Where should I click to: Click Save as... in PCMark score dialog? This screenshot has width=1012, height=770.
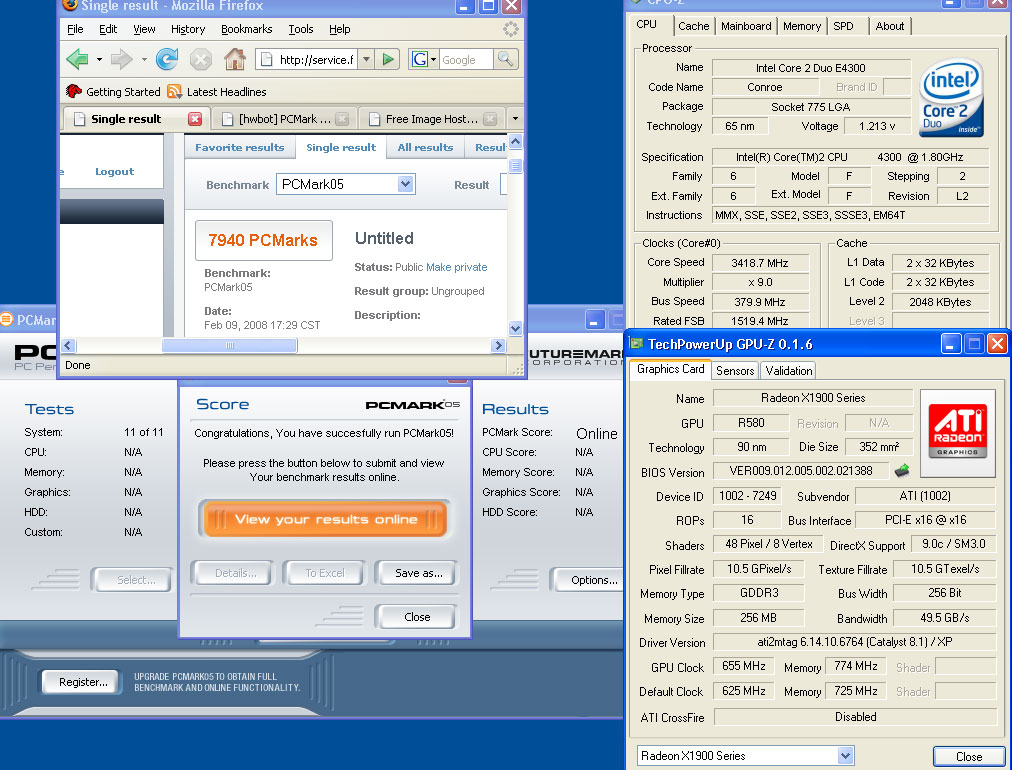tap(418, 572)
